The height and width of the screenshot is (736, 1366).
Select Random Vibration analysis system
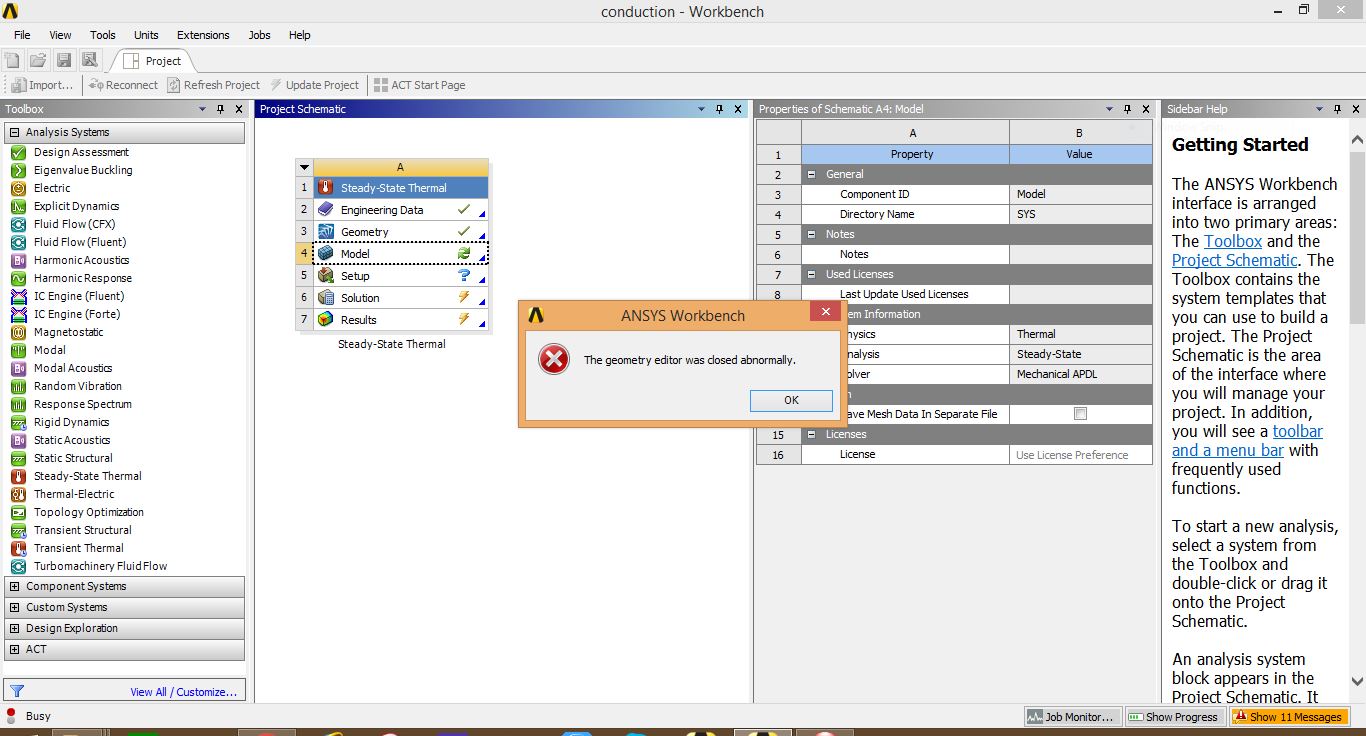click(x=78, y=386)
